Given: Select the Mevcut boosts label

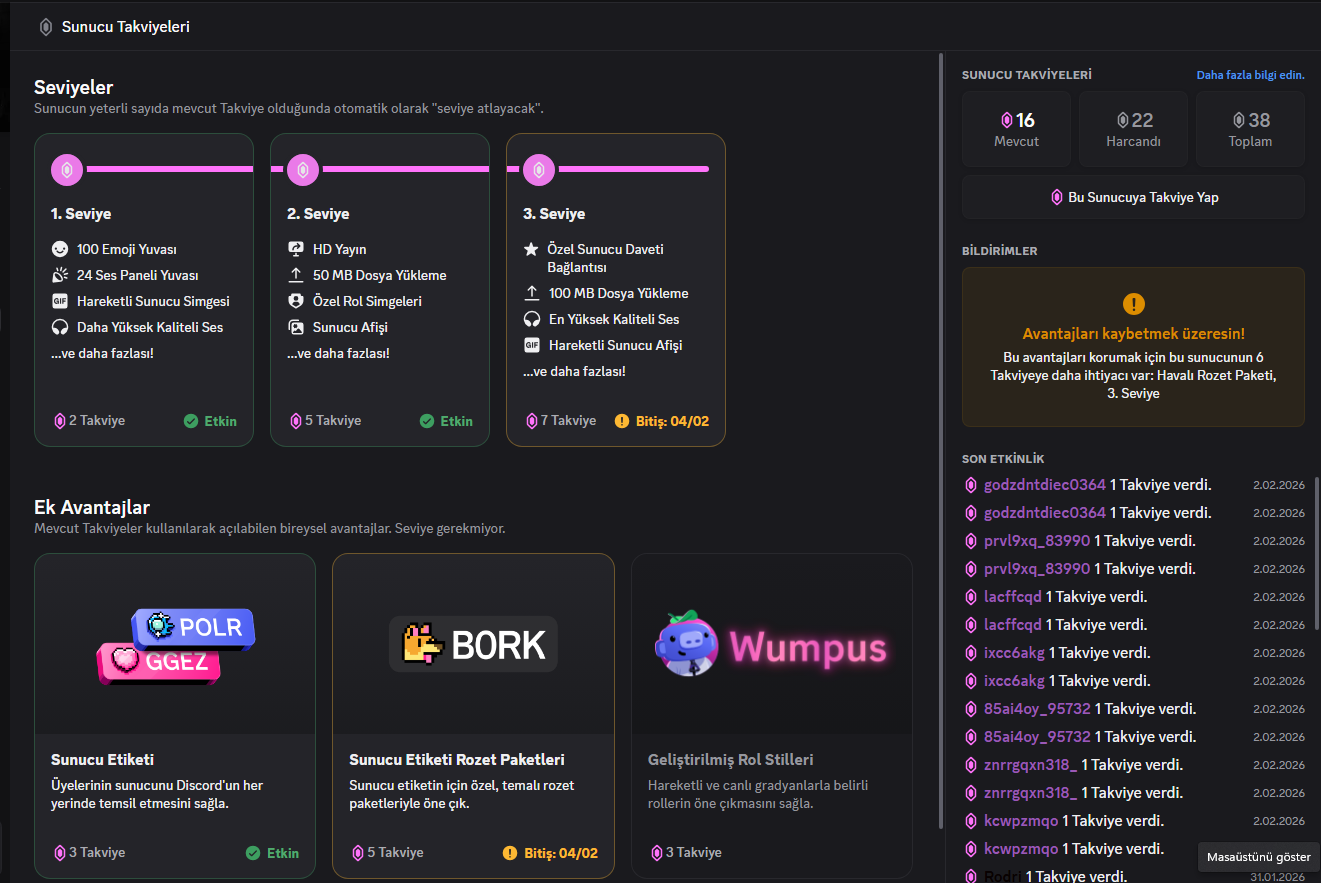Looking at the screenshot, I should (x=1016, y=141).
